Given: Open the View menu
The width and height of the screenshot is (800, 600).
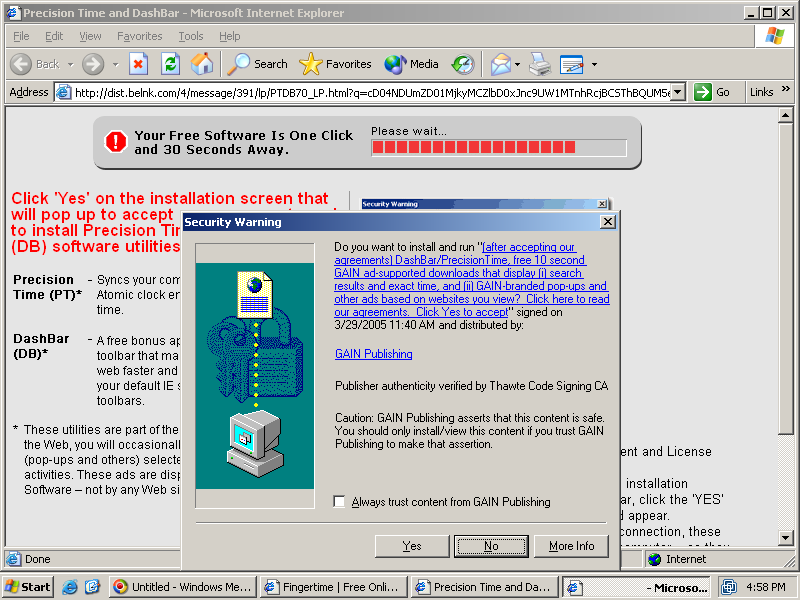Looking at the screenshot, I should click(x=90, y=36).
